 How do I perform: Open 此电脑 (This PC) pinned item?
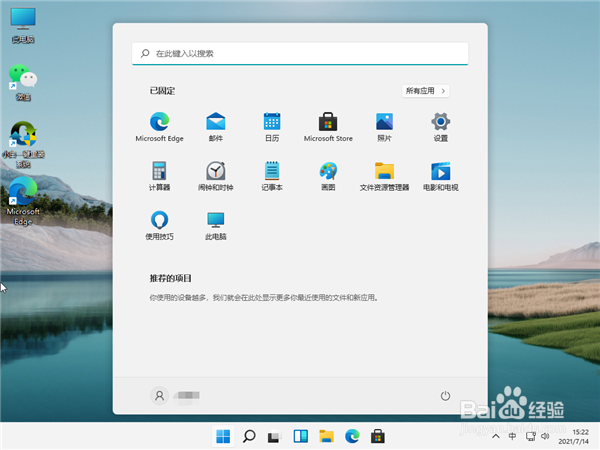(x=215, y=225)
